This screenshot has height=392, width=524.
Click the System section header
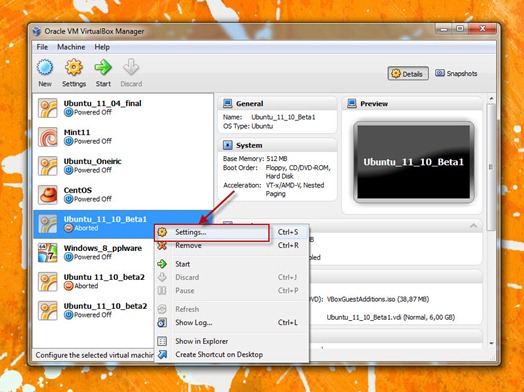(x=277, y=145)
